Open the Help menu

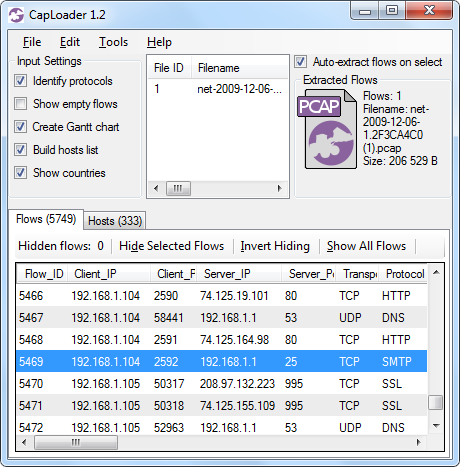(x=159, y=42)
